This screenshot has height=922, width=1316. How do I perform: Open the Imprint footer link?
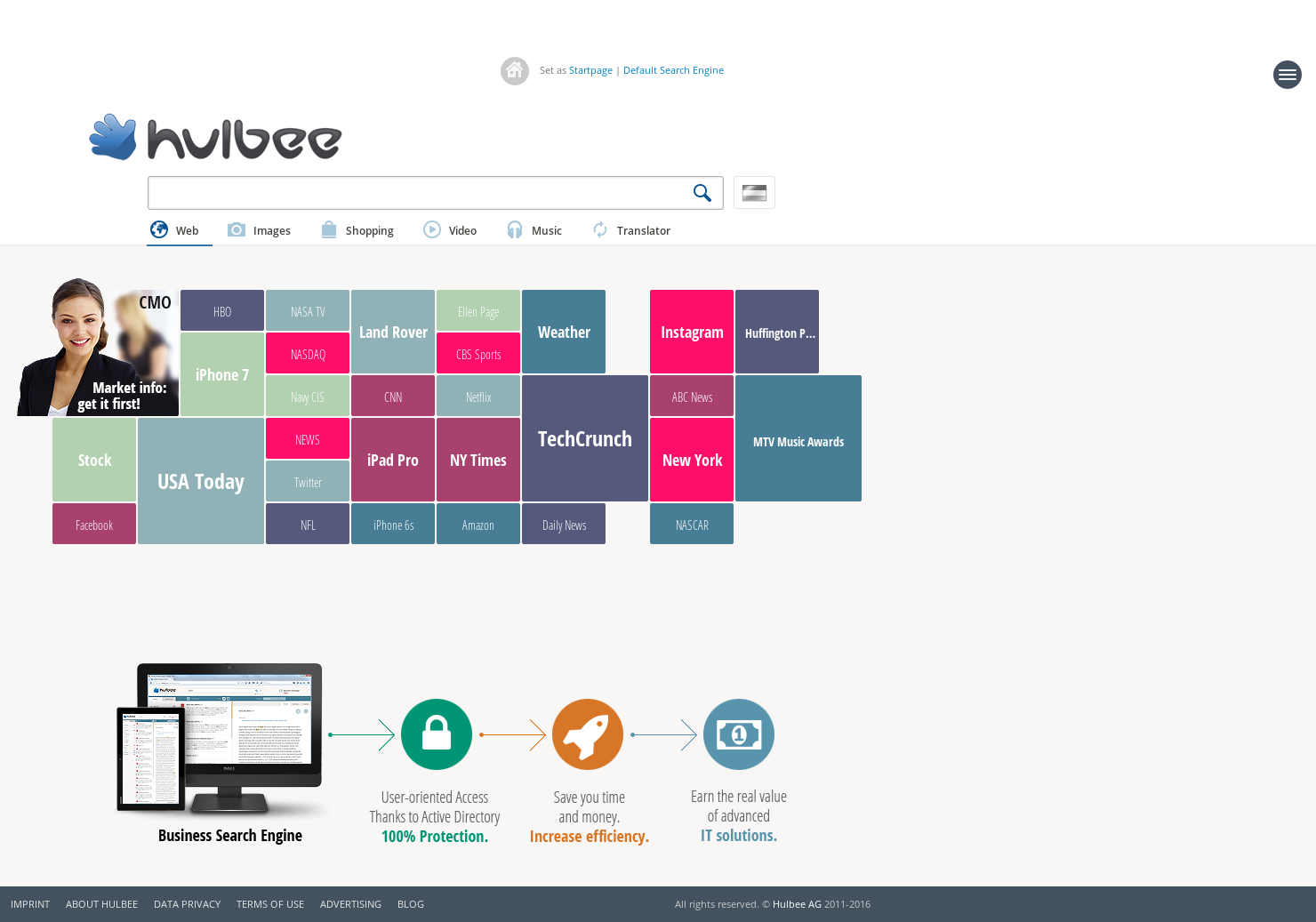click(30, 904)
